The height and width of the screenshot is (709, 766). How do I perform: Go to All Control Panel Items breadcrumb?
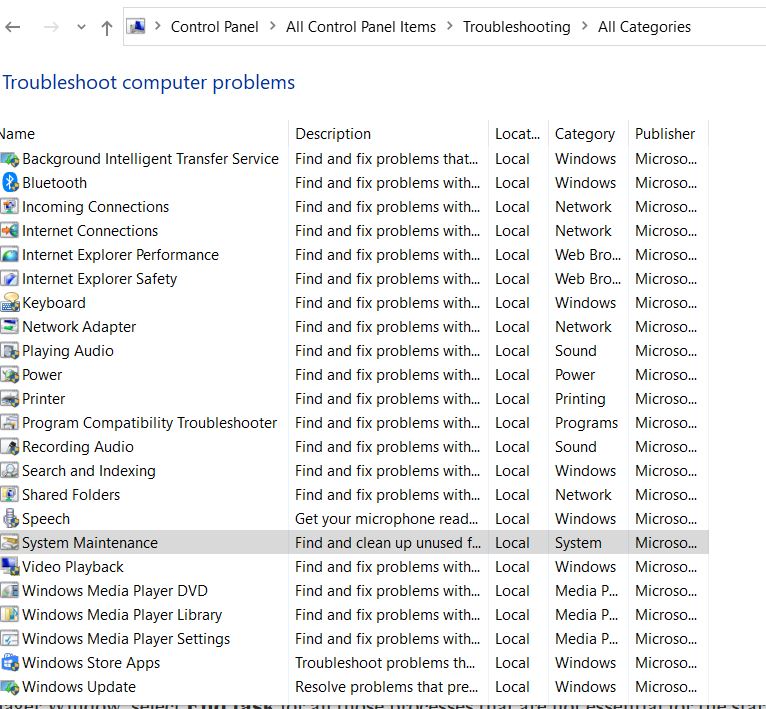click(x=361, y=27)
